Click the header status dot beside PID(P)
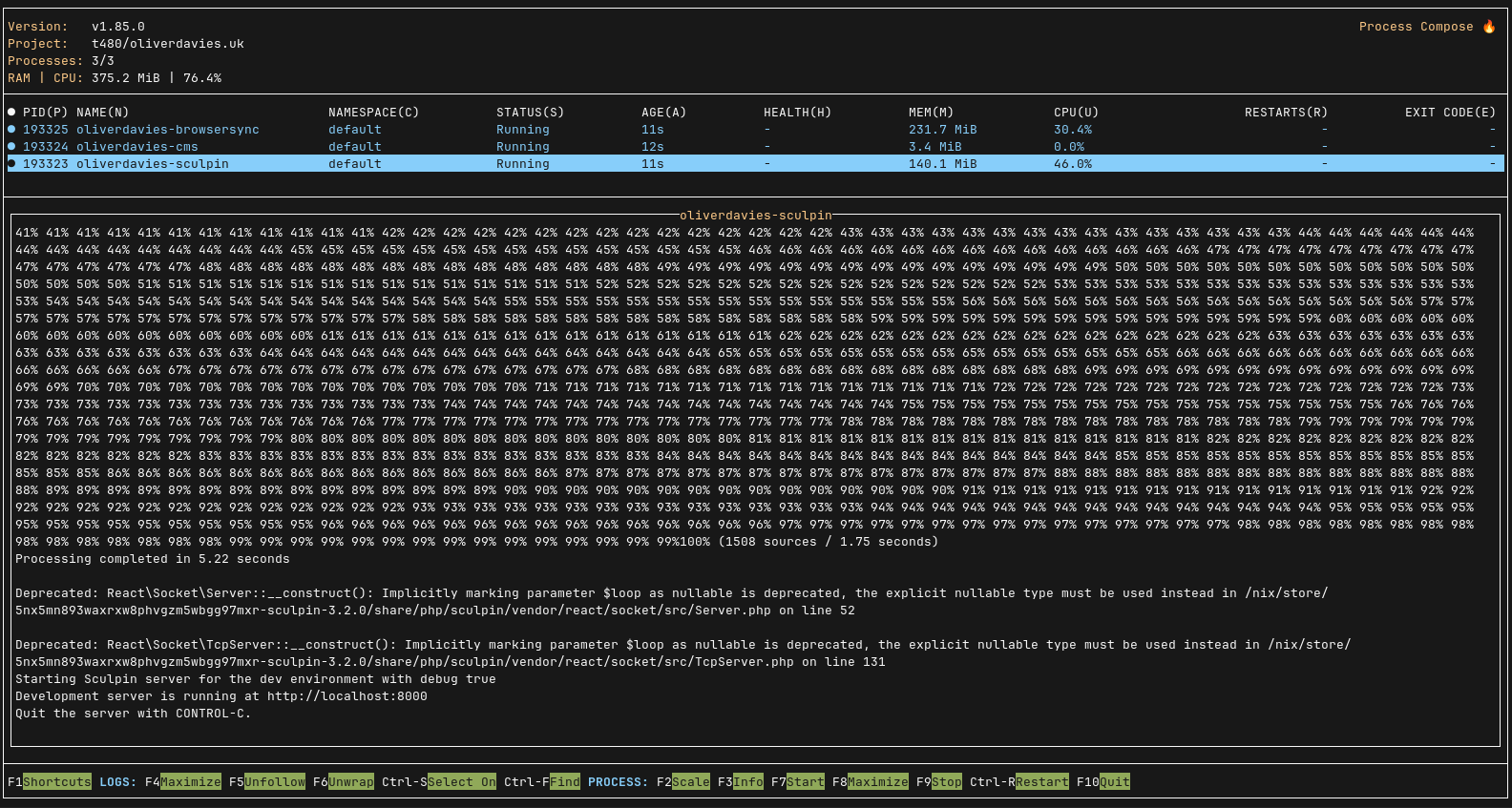Image resolution: width=1512 pixels, height=808 pixels. pyautogui.click(x=12, y=112)
